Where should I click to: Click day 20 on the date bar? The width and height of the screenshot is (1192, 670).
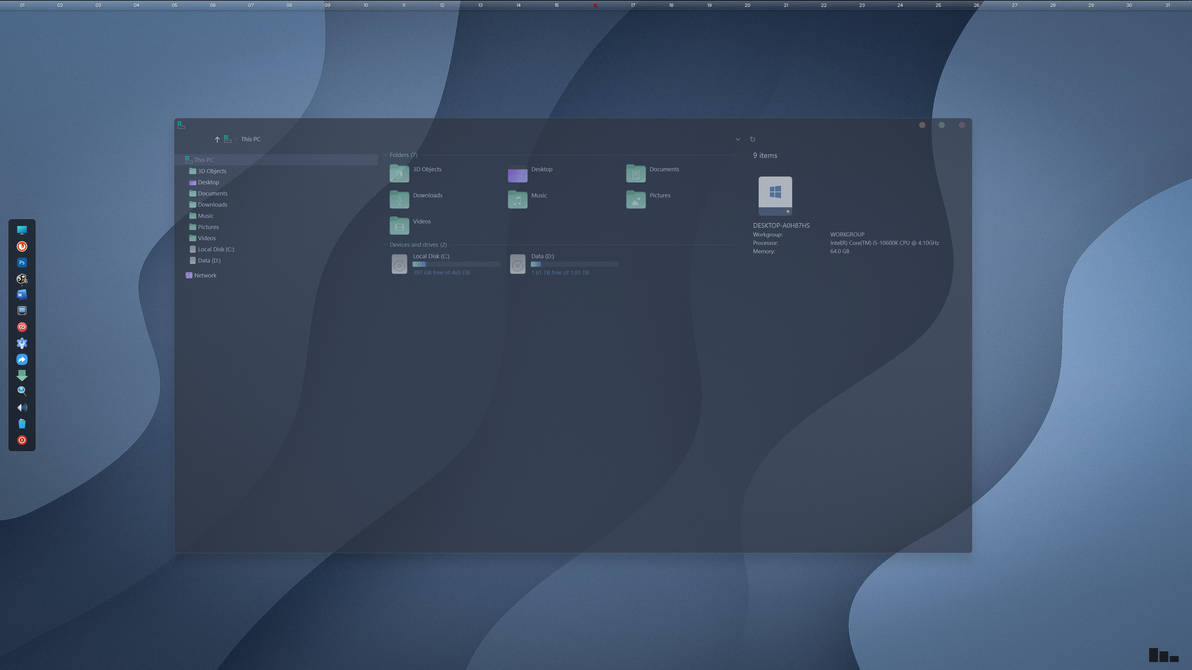point(747,5)
